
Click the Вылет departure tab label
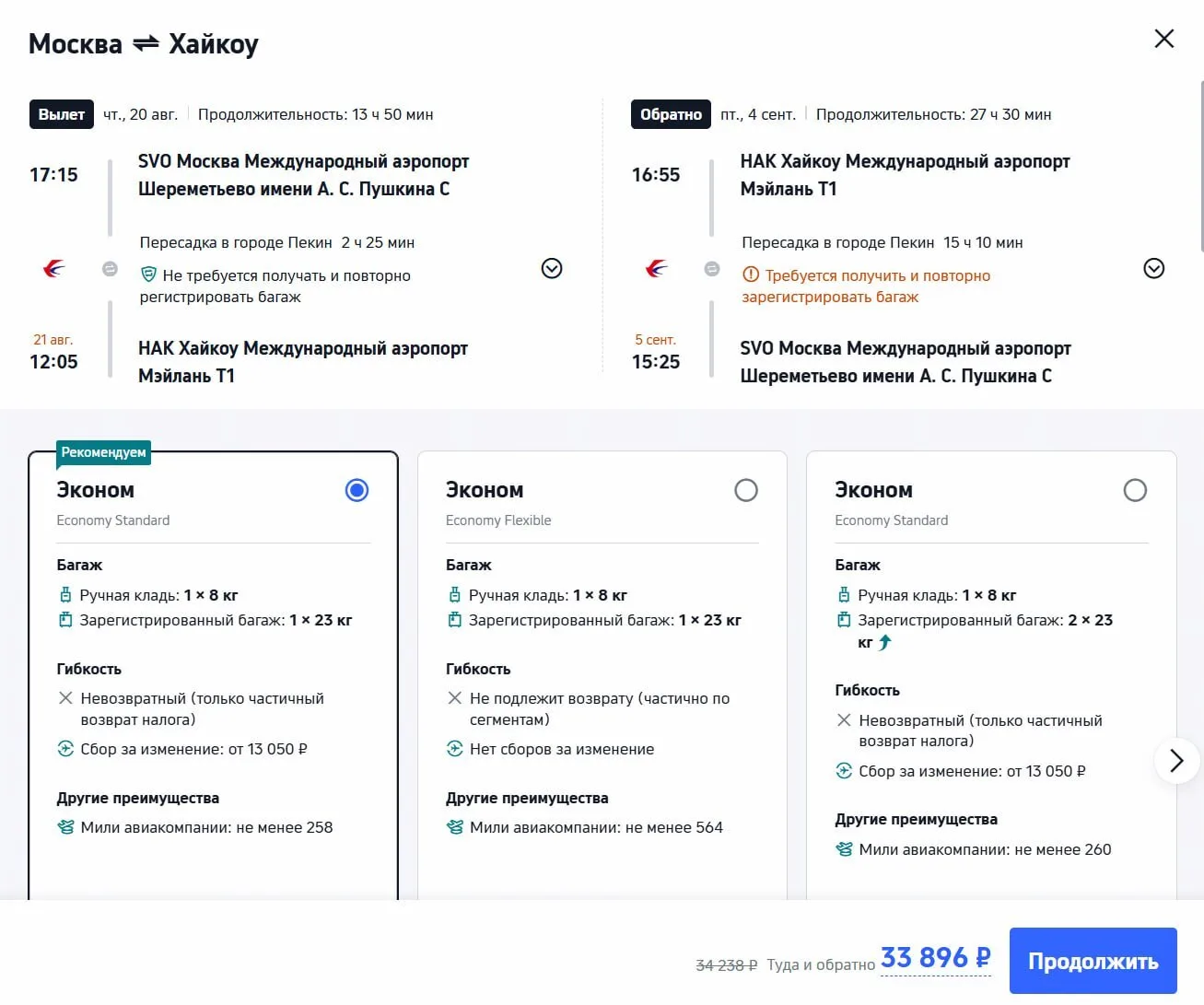(x=62, y=114)
